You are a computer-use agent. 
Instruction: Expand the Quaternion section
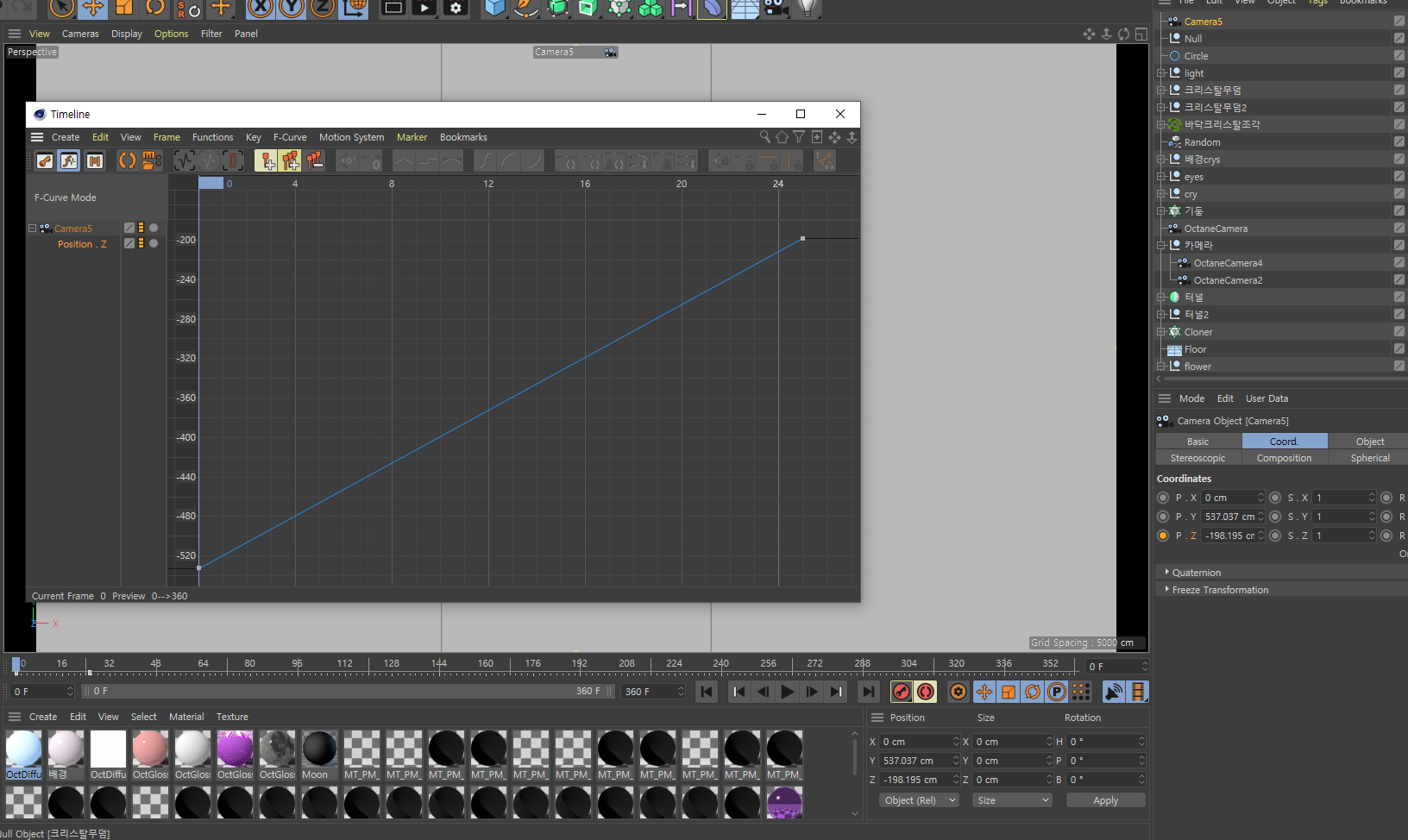pyautogui.click(x=1167, y=572)
